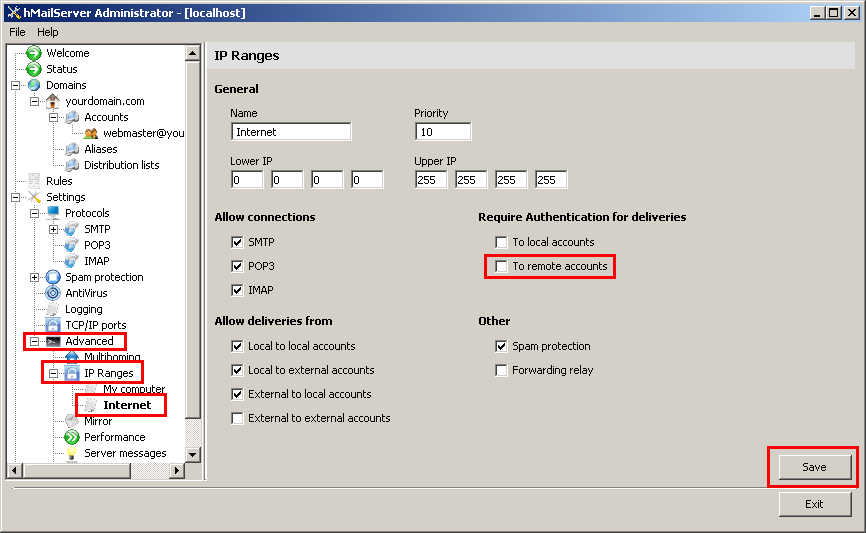Collapse the Advanced tree node
Screen dimensions: 866x533
click(x=34, y=341)
